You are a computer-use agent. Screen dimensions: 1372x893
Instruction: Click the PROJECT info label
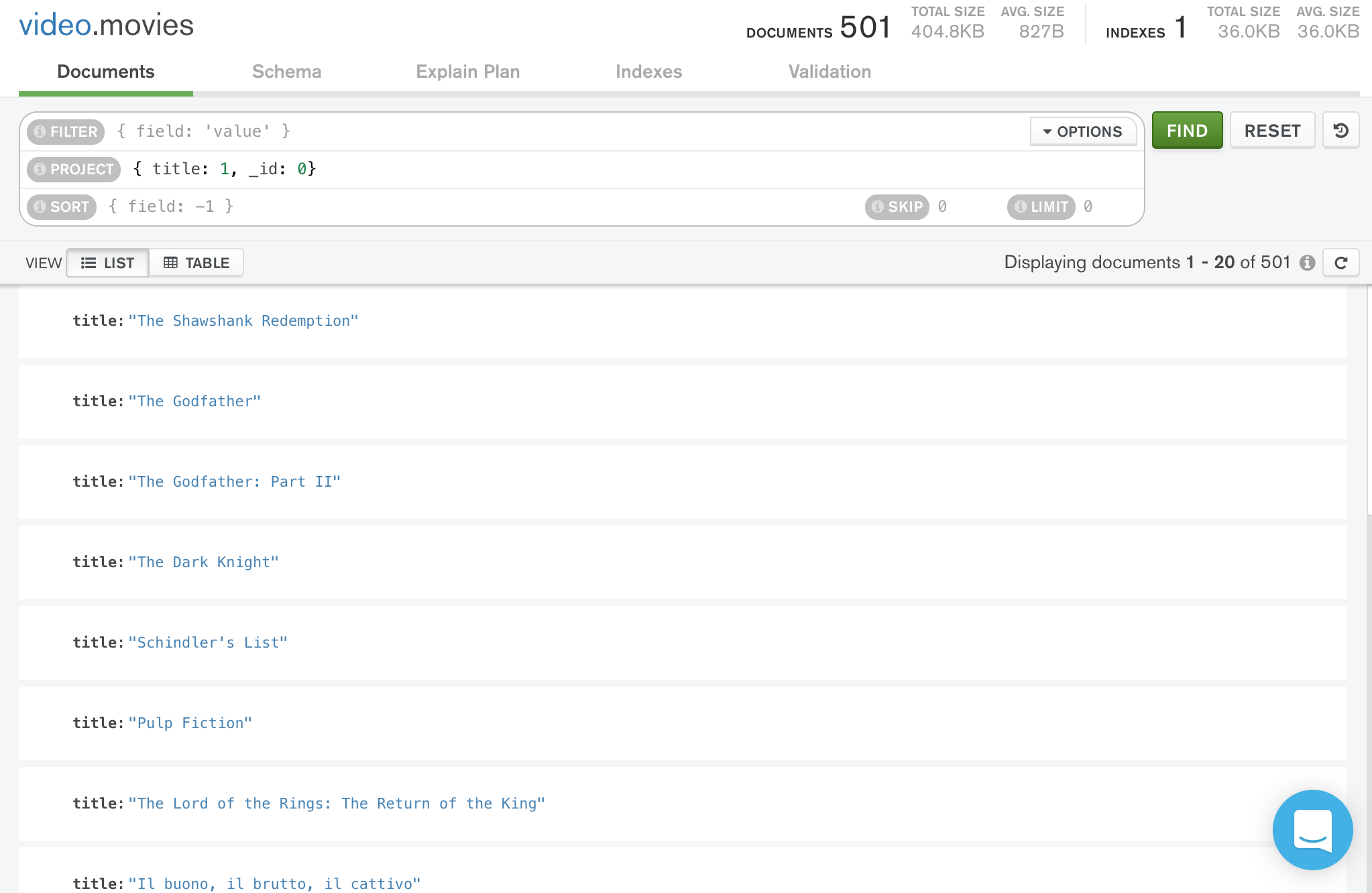pyautogui.click(x=74, y=169)
